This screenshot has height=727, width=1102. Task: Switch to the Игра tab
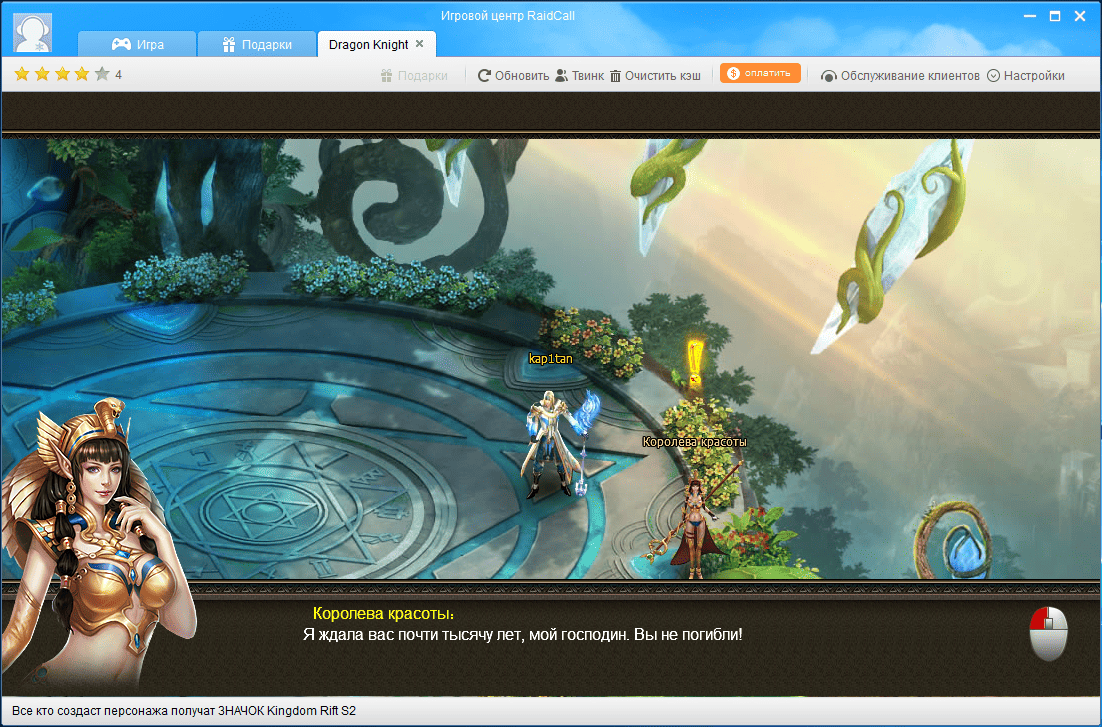click(137, 44)
